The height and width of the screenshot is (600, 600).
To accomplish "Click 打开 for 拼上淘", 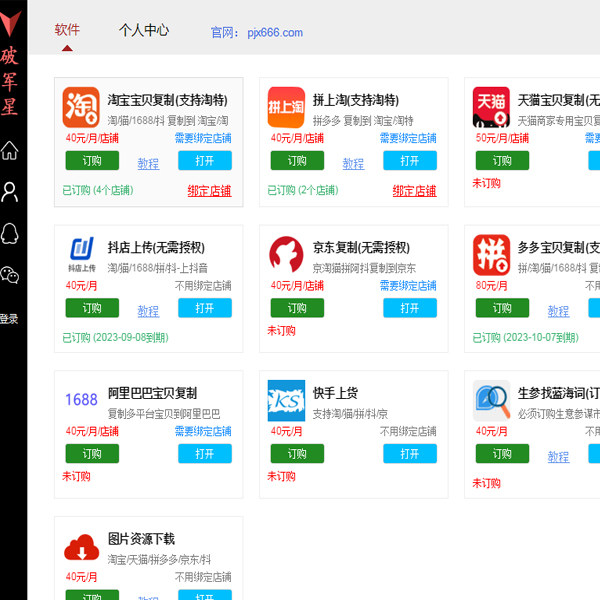I will click(x=410, y=160).
